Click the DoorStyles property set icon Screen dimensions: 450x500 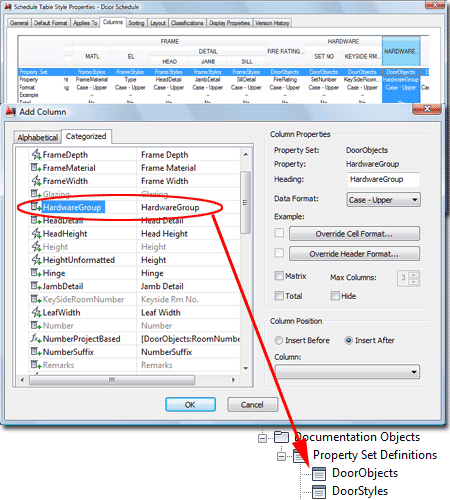coord(319,491)
